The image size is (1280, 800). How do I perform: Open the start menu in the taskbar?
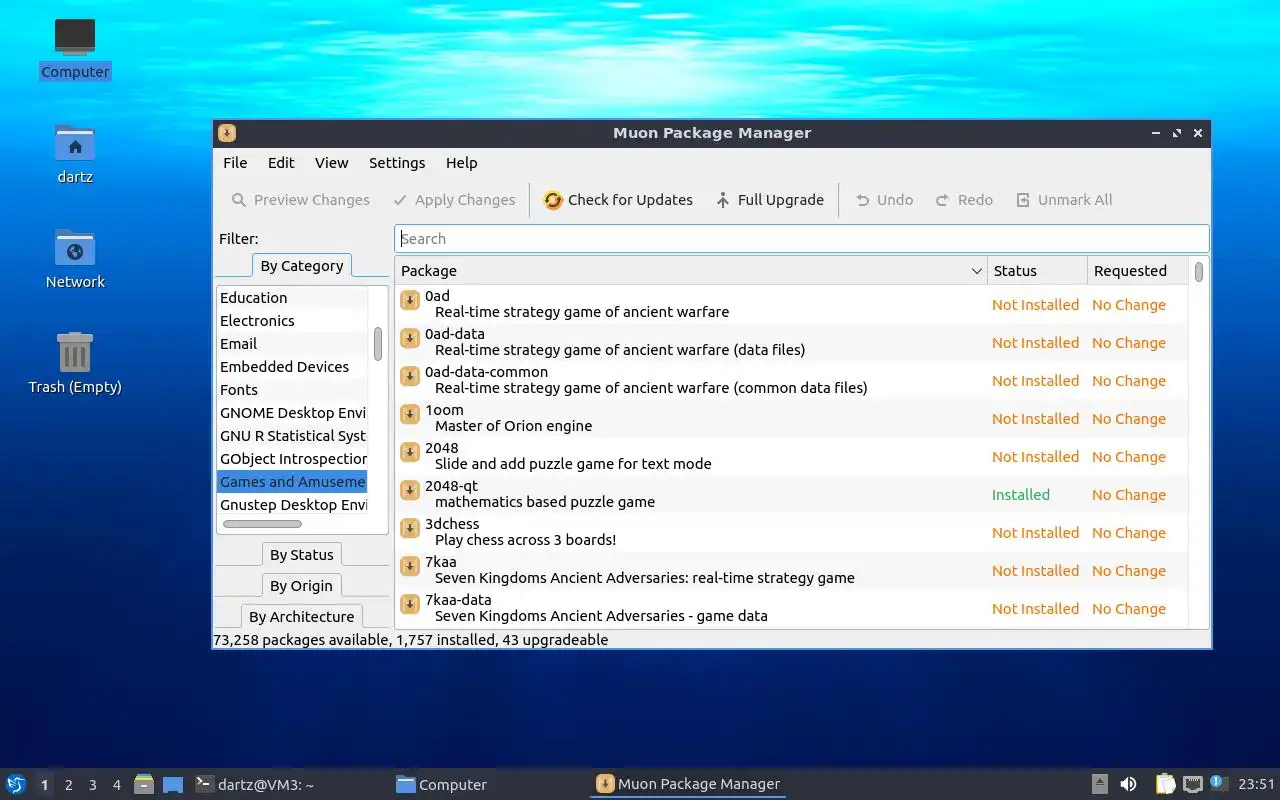click(x=16, y=784)
